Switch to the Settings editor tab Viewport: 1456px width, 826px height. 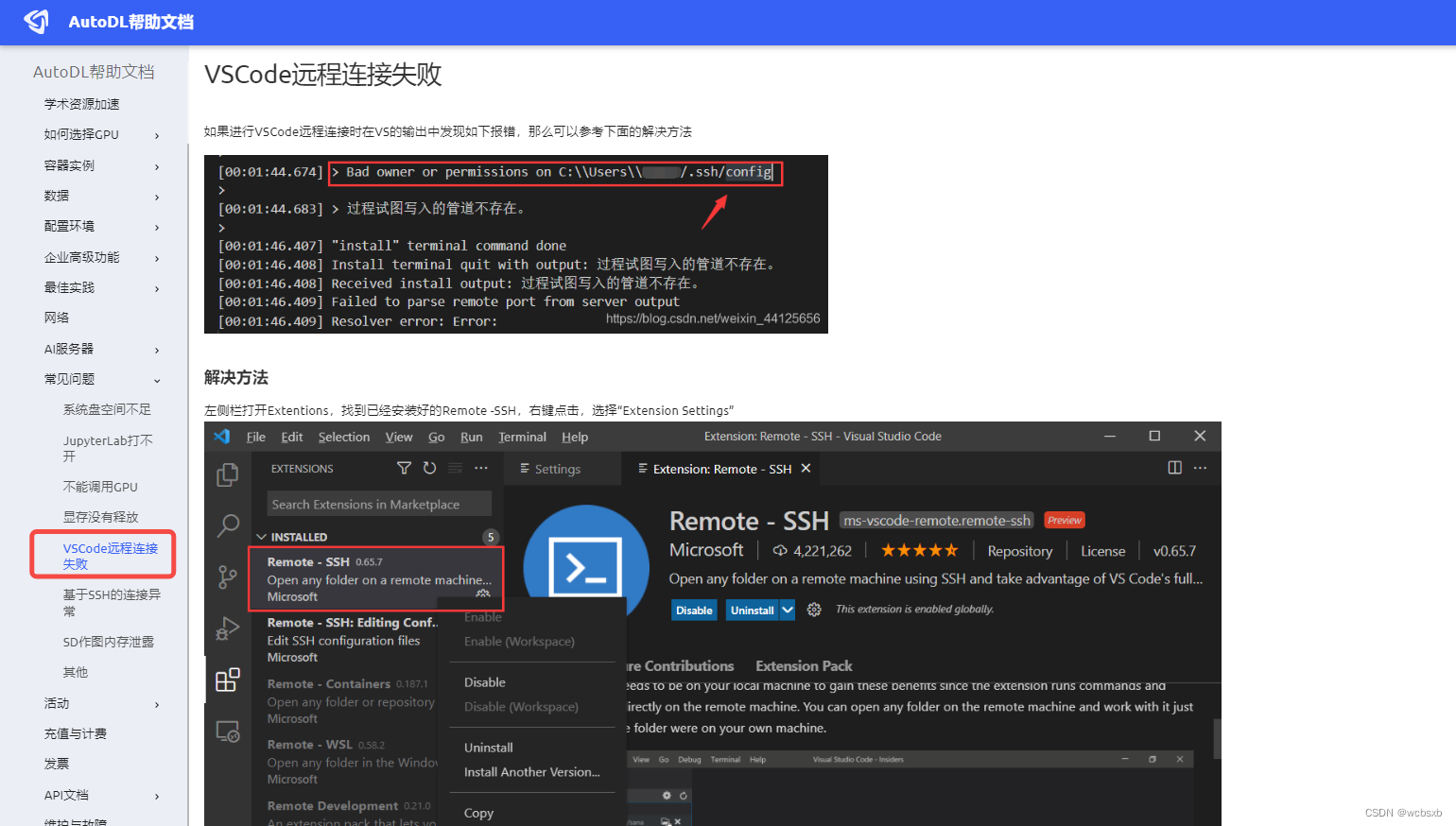click(x=558, y=469)
